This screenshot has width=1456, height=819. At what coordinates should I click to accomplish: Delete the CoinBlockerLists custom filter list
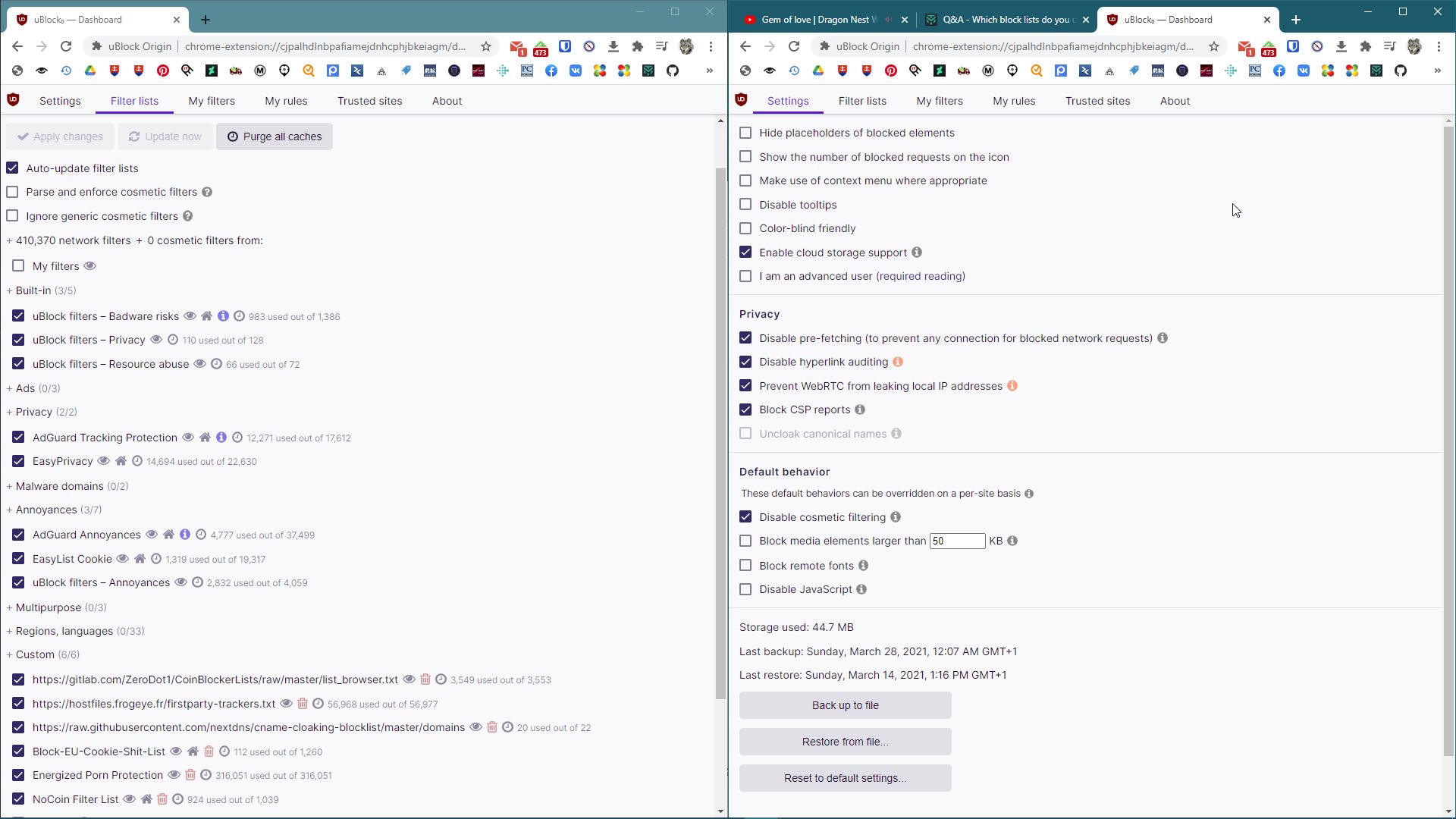click(x=425, y=679)
